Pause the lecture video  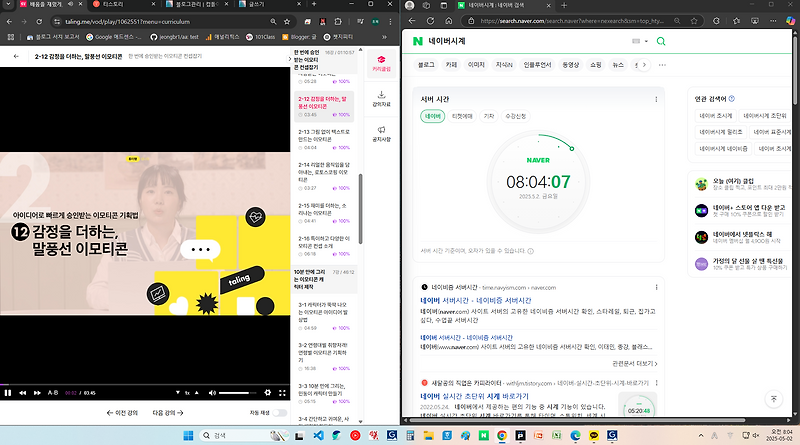click(x=8, y=392)
